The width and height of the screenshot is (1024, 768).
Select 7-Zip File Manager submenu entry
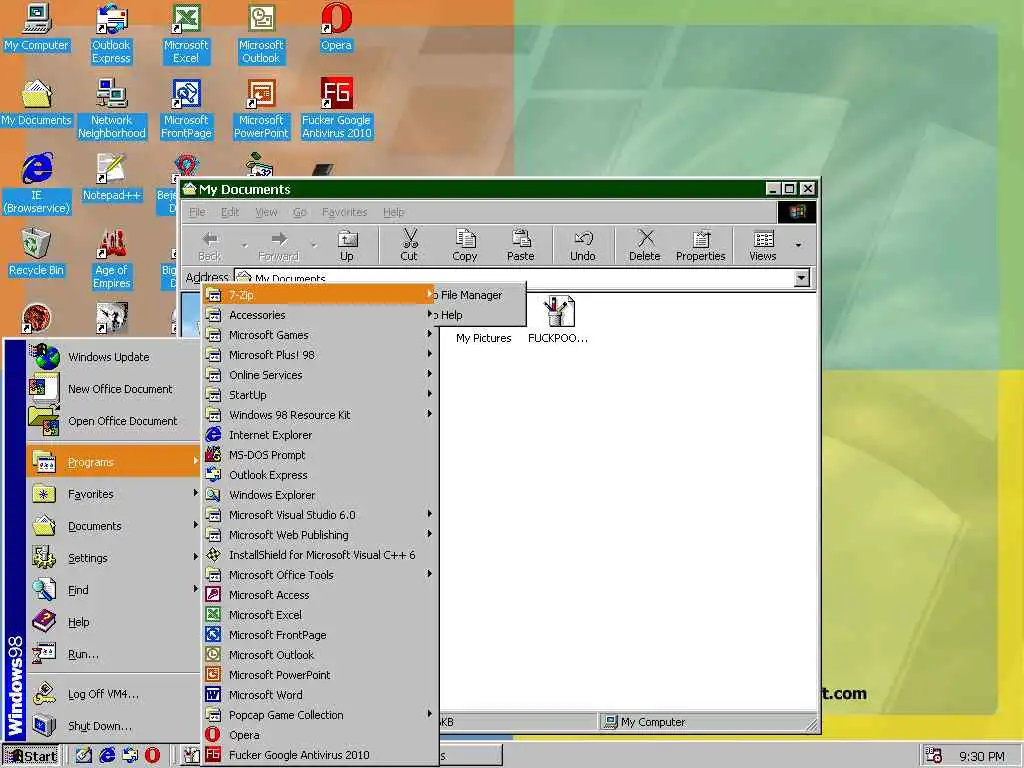tap(479, 295)
